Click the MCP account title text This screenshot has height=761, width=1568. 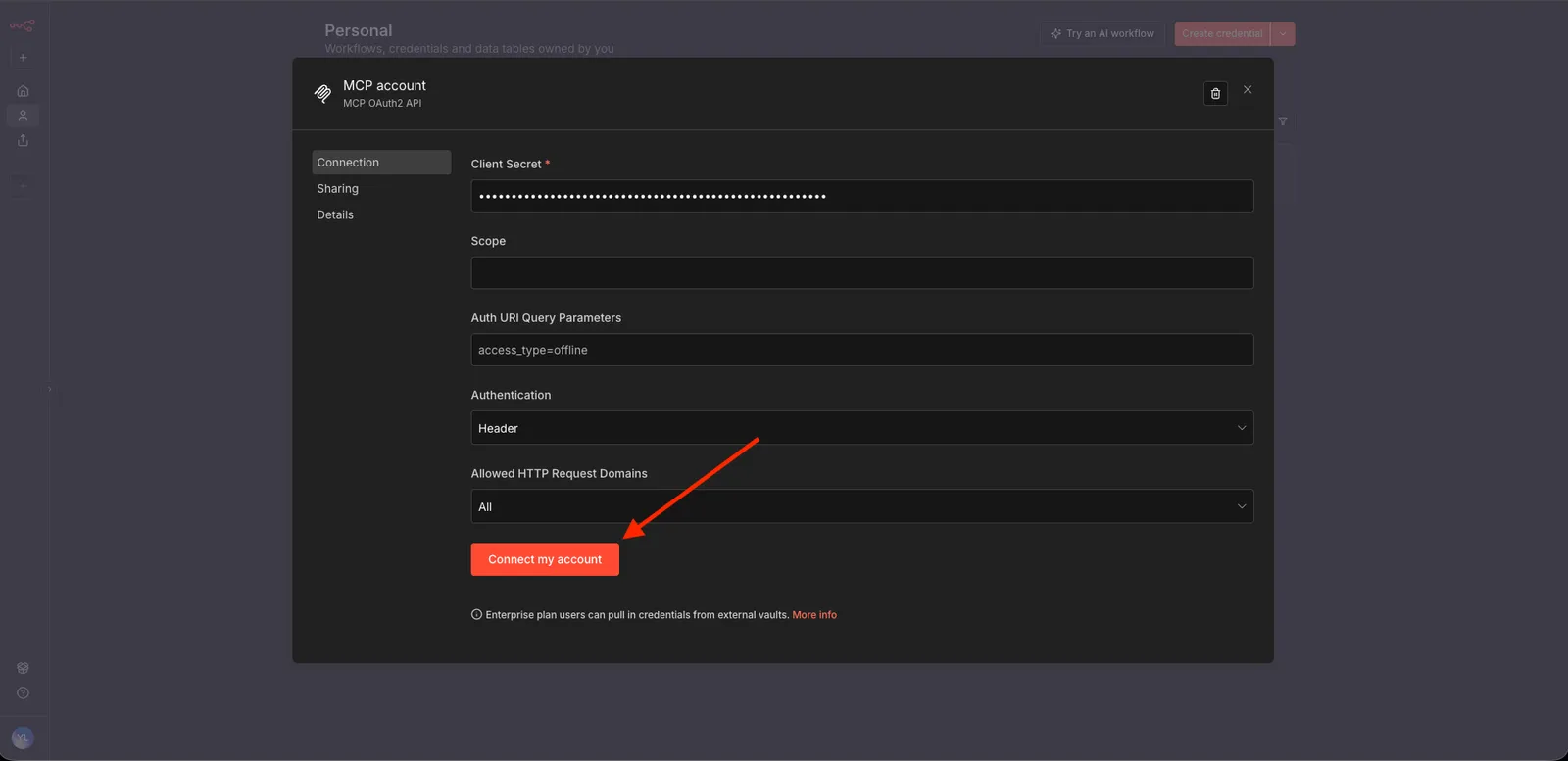(384, 86)
